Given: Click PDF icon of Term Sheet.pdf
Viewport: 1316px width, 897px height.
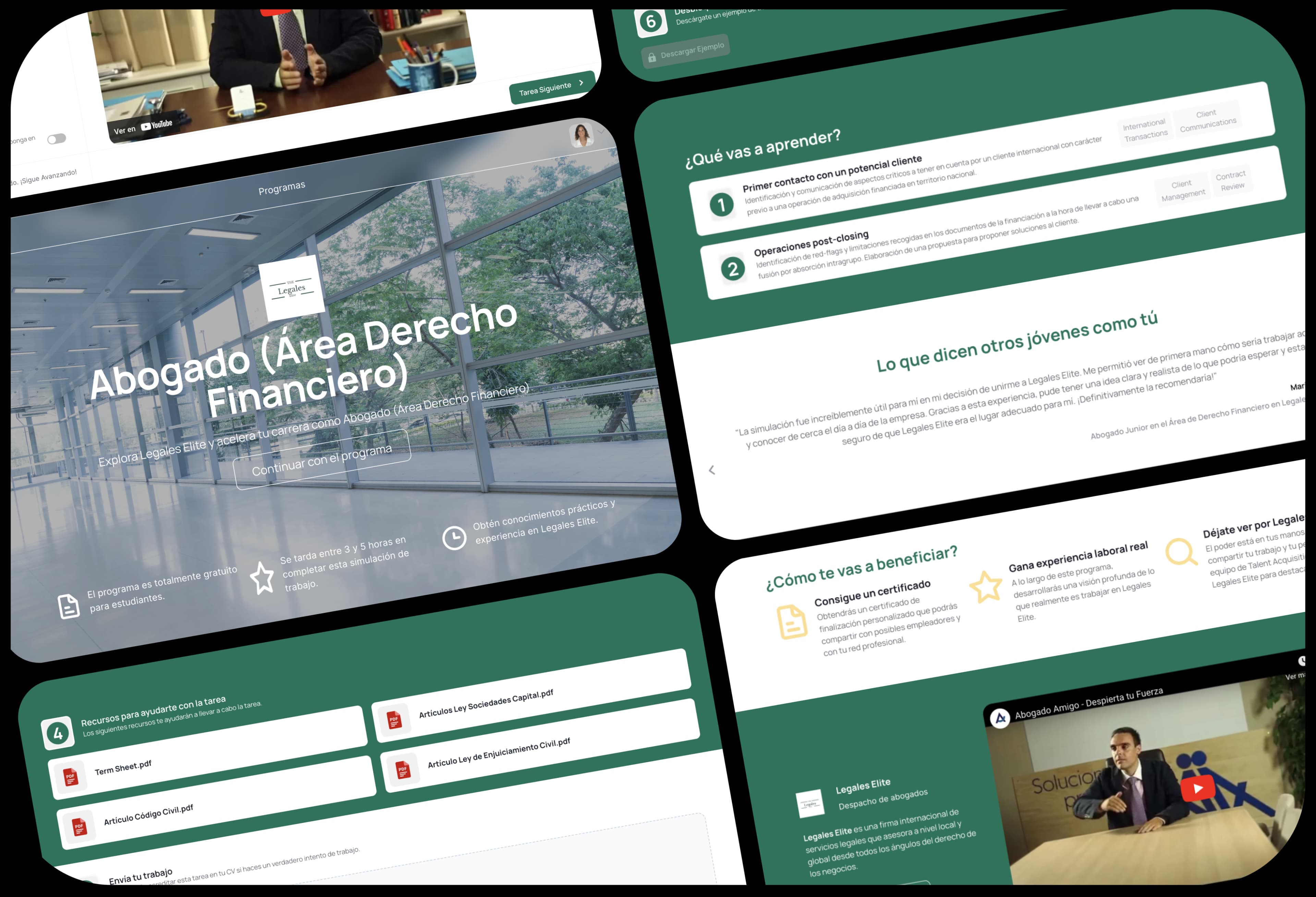Looking at the screenshot, I should point(70,776).
